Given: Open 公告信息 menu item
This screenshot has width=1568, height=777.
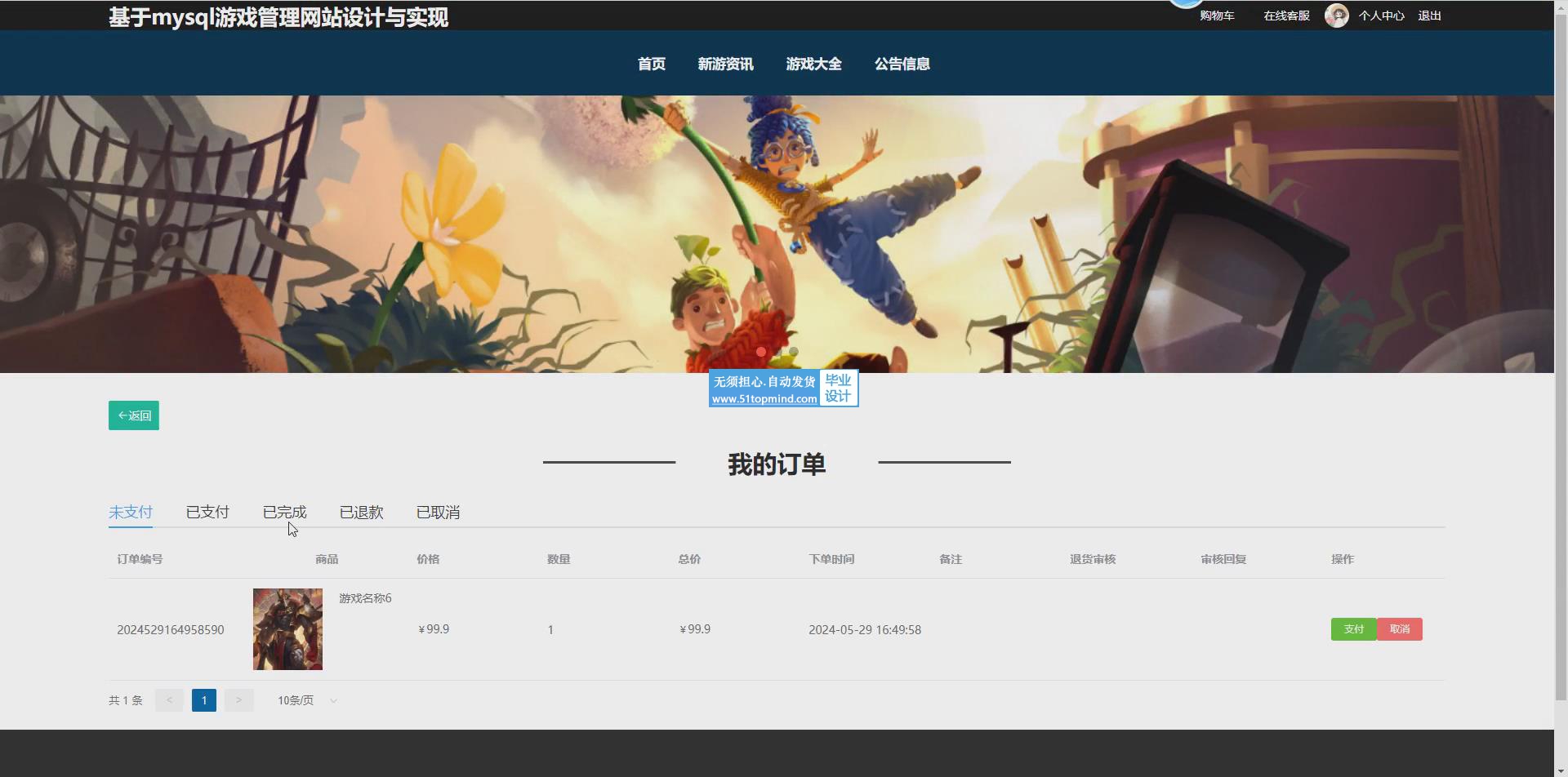Looking at the screenshot, I should pyautogui.click(x=902, y=64).
